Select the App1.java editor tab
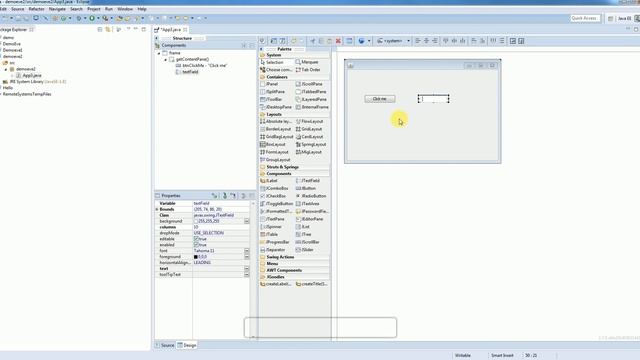The image size is (640, 360). (x=171, y=30)
